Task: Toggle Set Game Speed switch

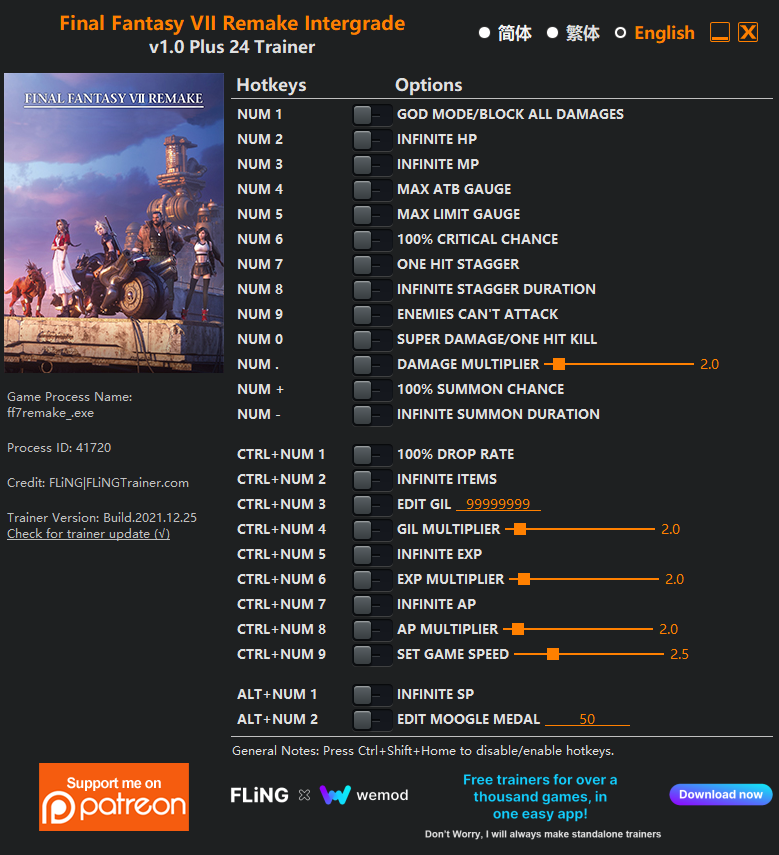Action: coord(372,655)
